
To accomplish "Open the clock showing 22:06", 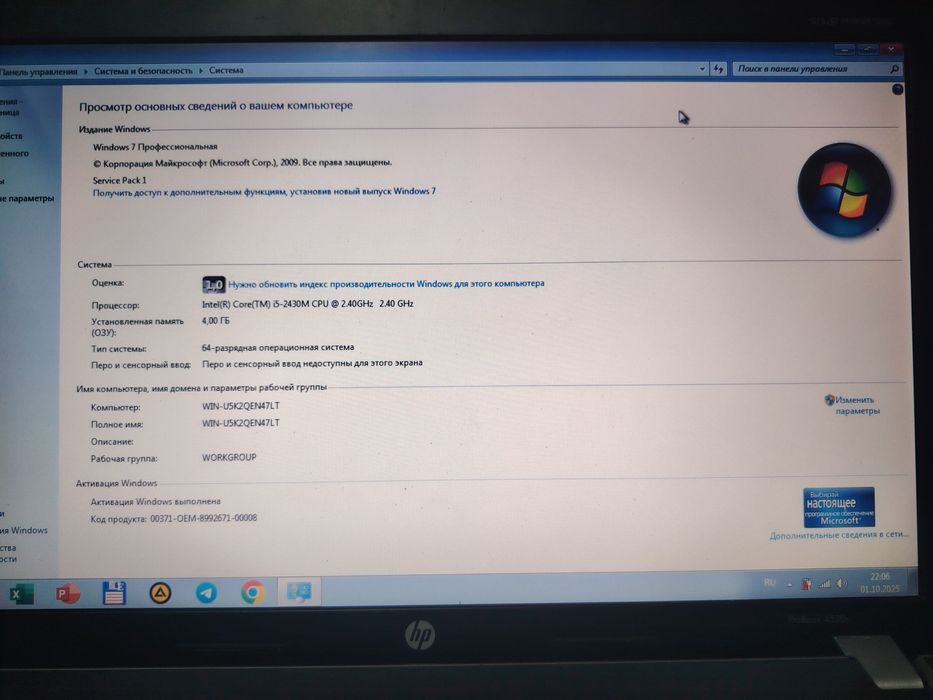I will pos(879,583).
